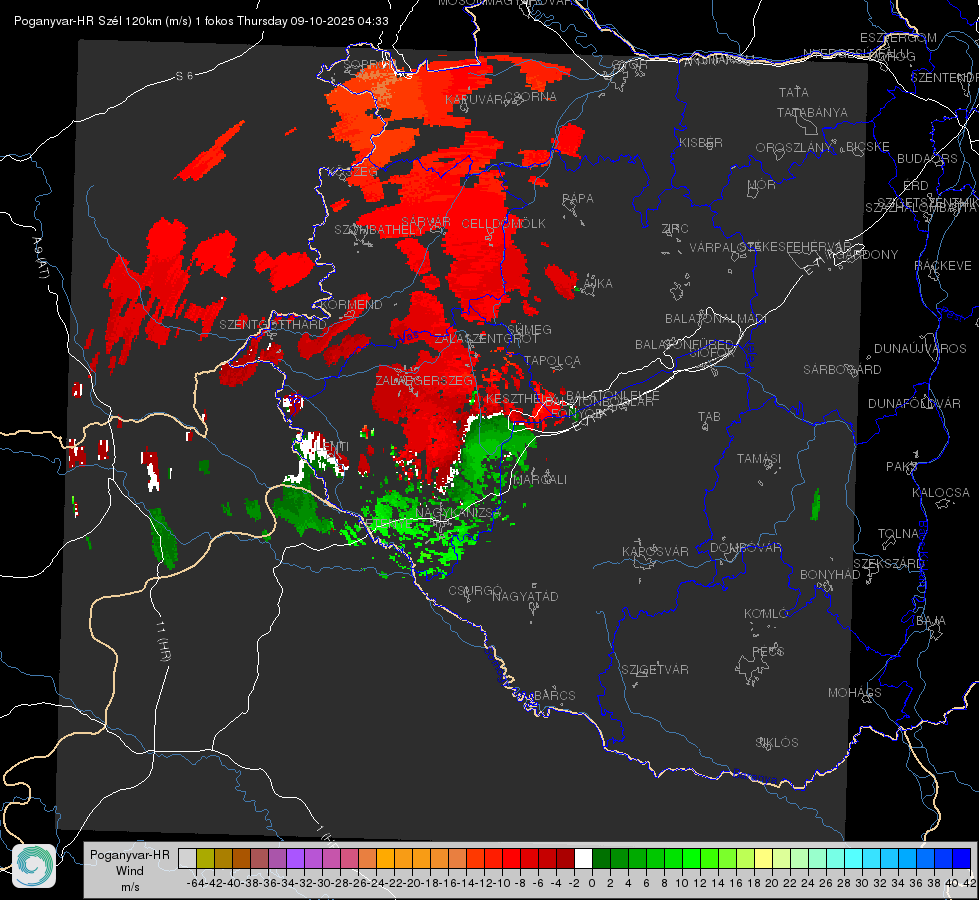Image resolution: width=979 pixels, height=900 pixels.
Task: Click the ERD town label
Action: tap(916, 186)
